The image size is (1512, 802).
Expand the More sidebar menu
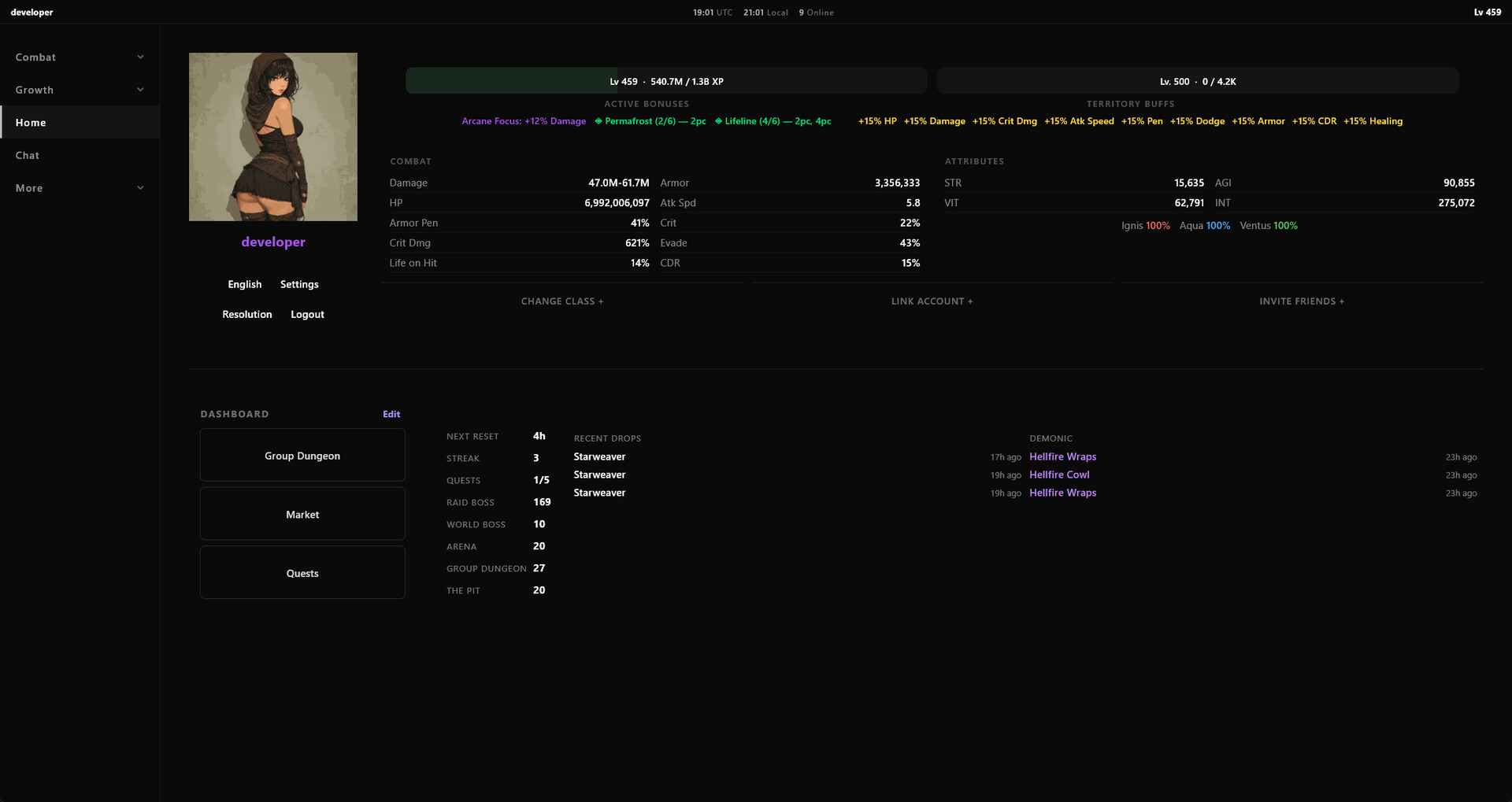79,188
